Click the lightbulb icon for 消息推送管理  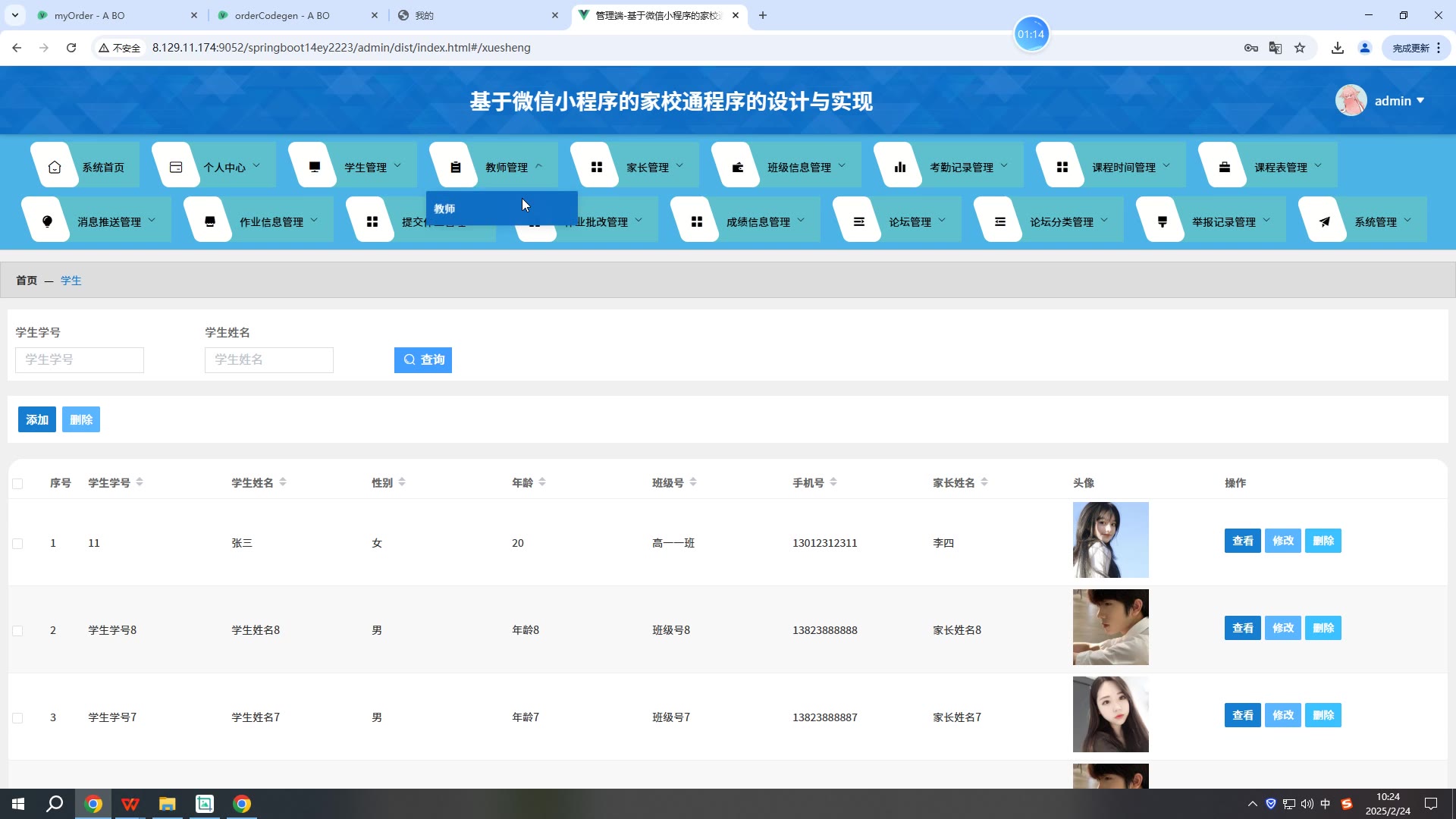(48, 221)
